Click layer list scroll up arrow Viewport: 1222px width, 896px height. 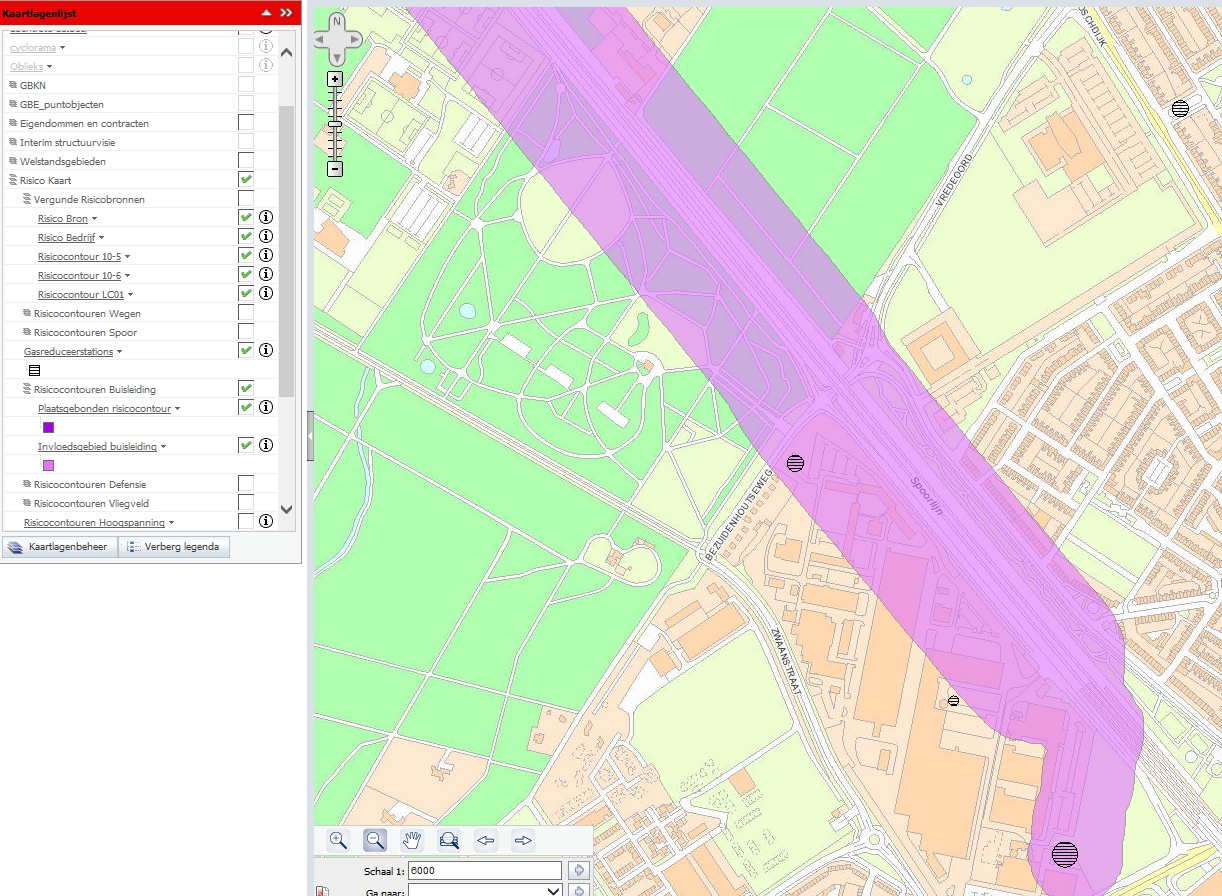coord(287,51)
